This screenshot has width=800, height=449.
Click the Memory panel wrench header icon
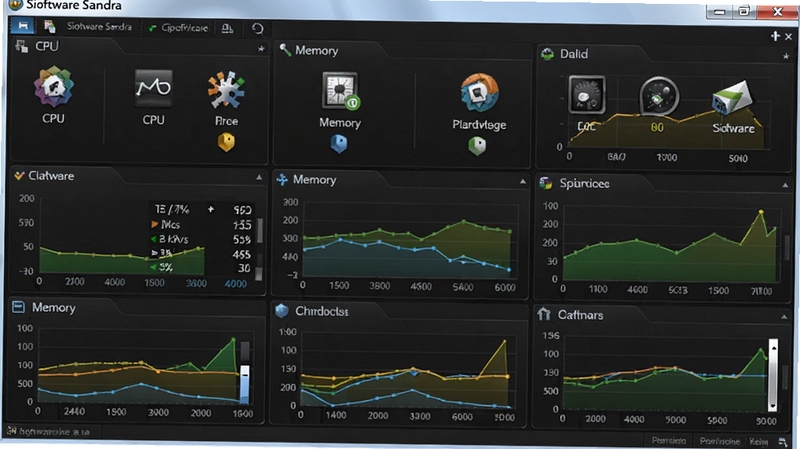pyautogui.click(x=285, y=49)
